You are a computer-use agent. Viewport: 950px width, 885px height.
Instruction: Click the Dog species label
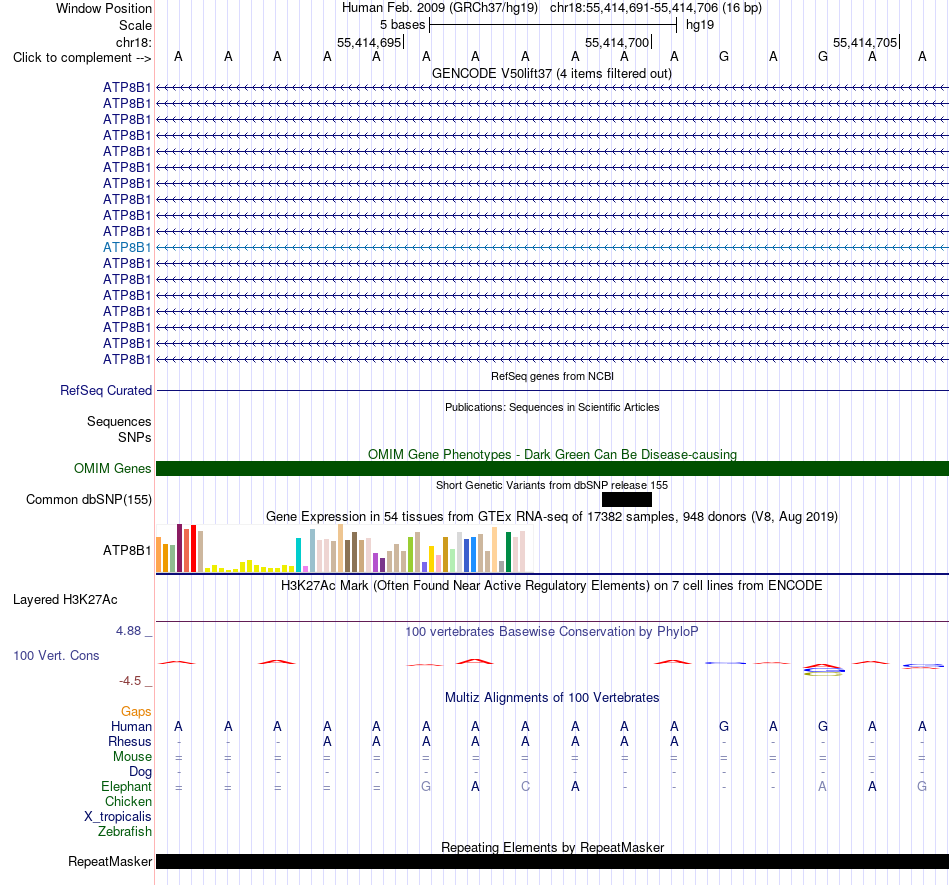click(140, 772)
